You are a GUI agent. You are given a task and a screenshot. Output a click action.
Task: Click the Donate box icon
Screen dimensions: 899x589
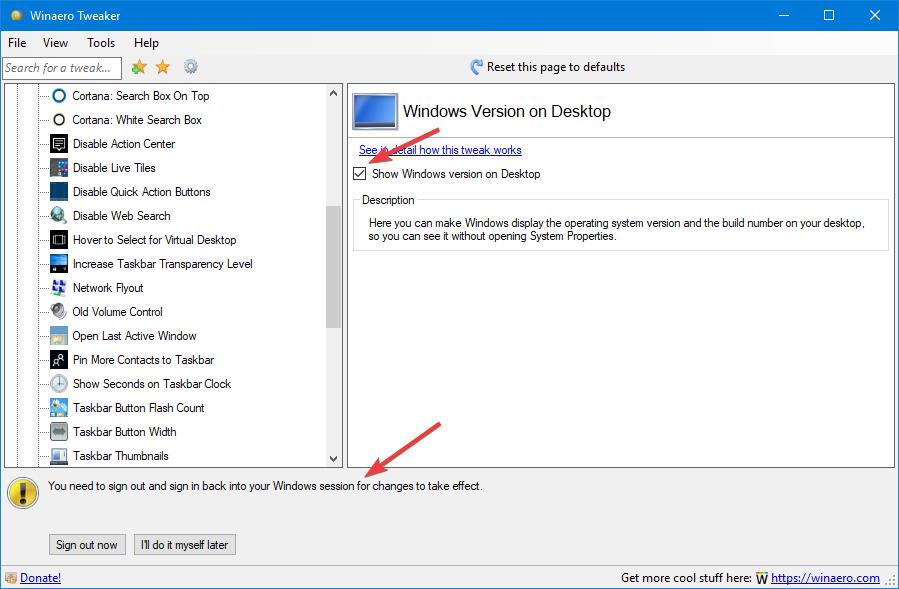click(11, 578)
